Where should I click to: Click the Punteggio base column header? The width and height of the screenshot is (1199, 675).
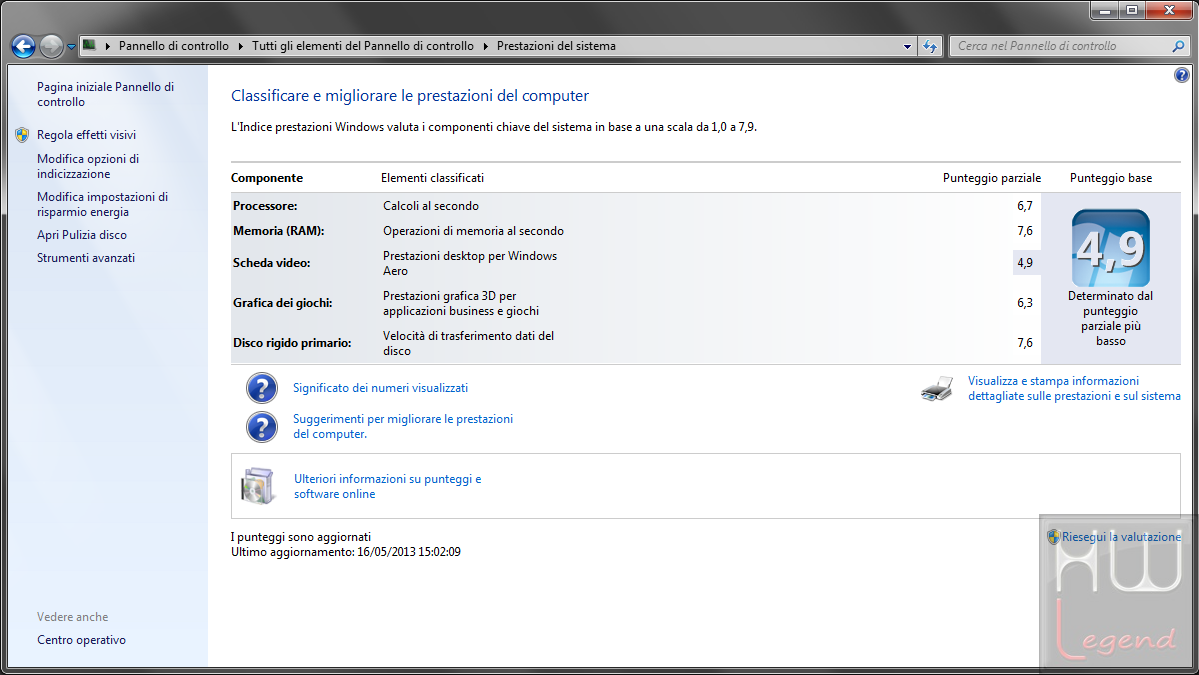click(1110, 178)
